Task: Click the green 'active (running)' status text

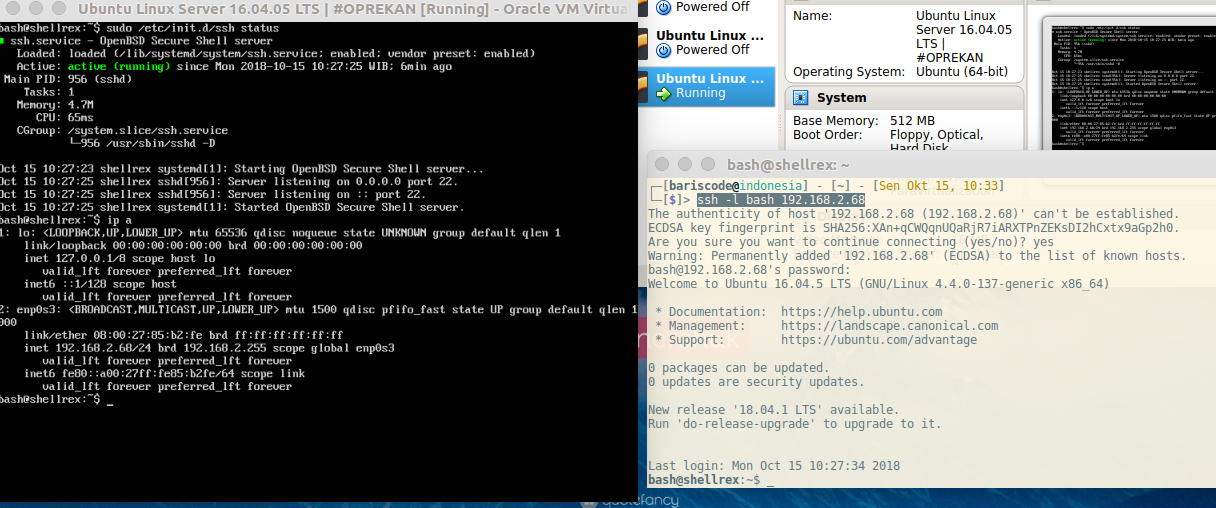Action: [118, 66]
